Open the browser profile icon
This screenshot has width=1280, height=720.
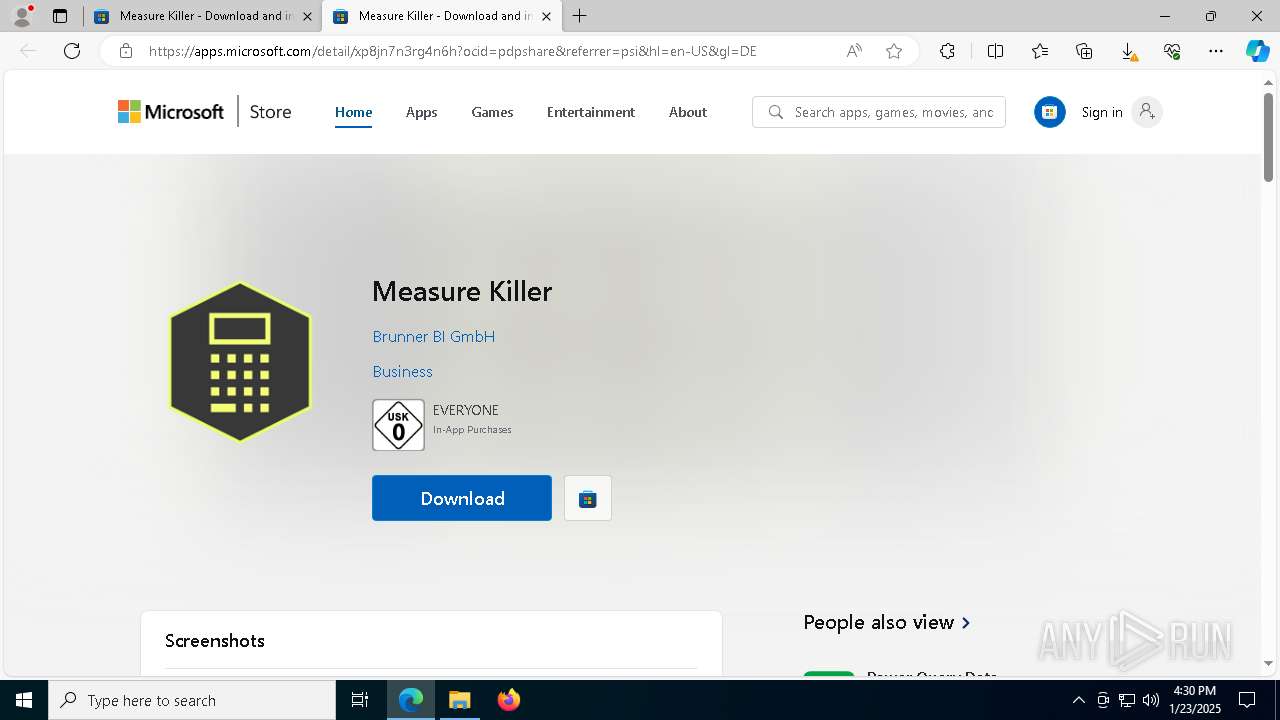click(22, 16)
